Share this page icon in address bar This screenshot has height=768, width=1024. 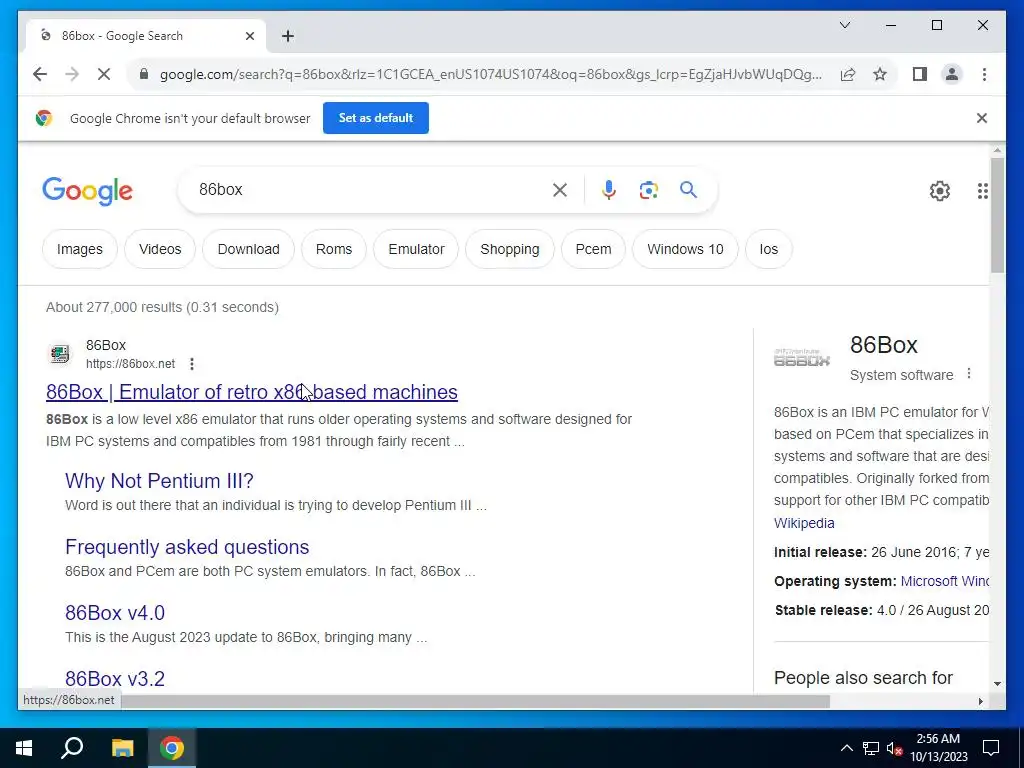(848, 74)
